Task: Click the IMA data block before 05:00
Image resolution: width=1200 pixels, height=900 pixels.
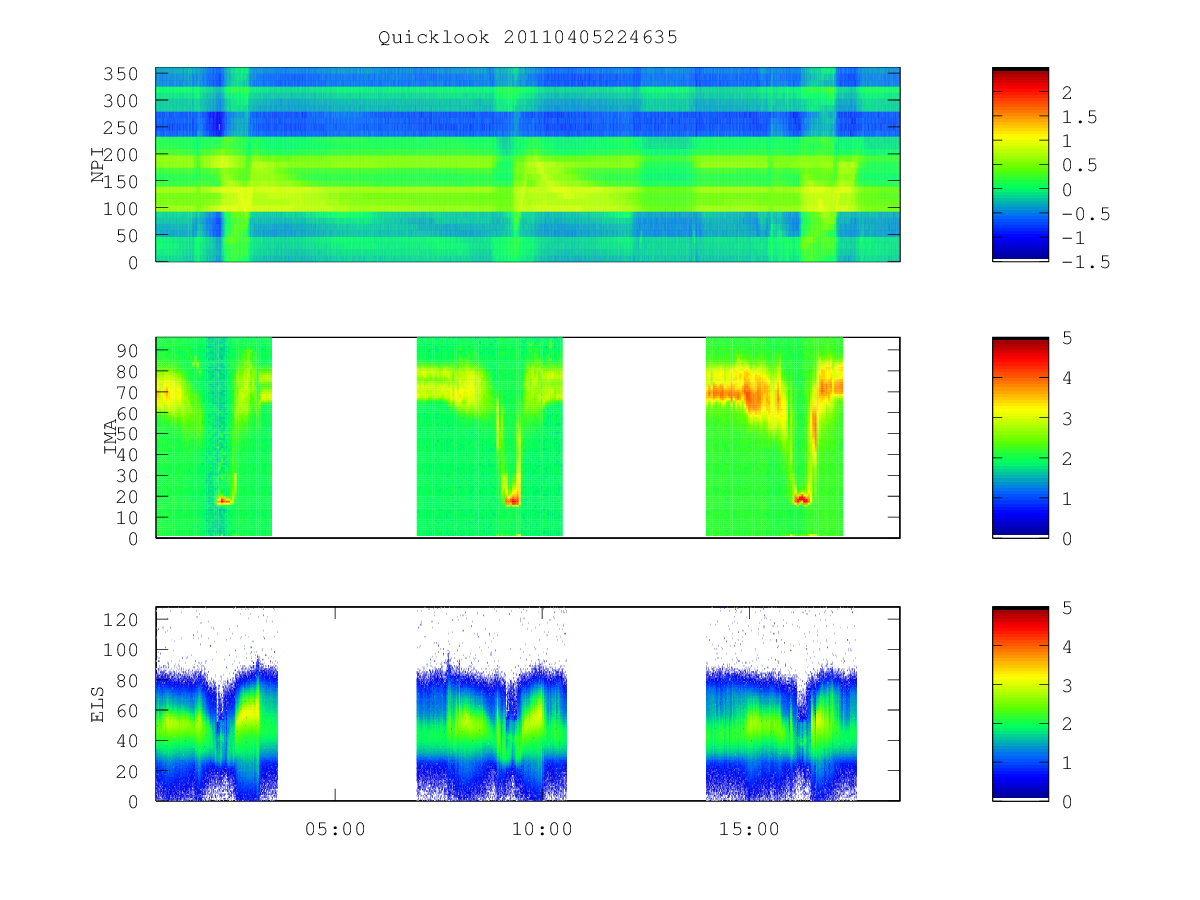Action: (214, 437)
